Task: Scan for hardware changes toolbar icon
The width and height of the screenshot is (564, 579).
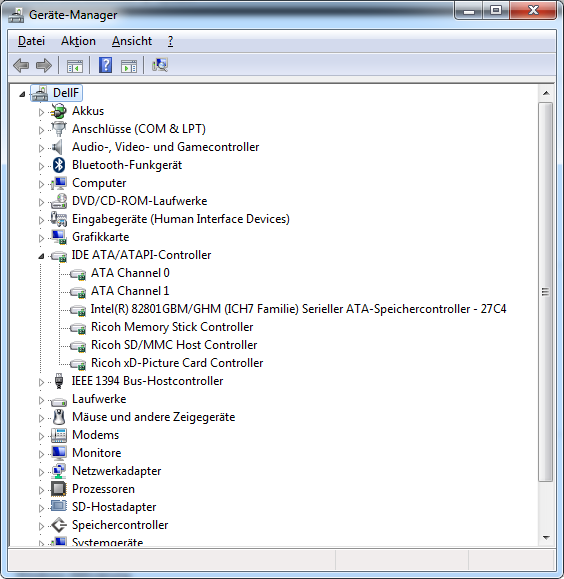Action: 160,65
